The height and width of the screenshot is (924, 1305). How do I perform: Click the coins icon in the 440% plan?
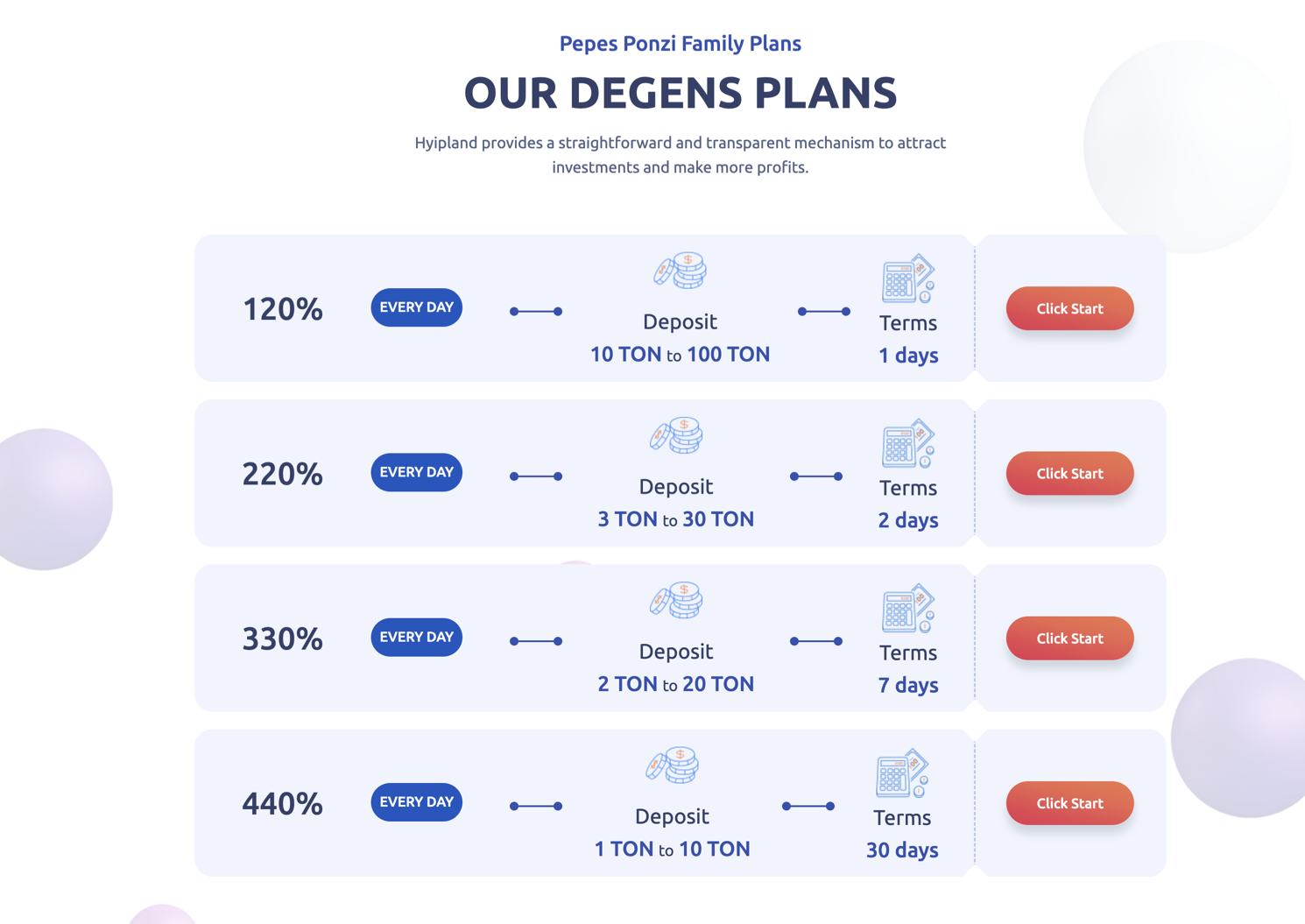point(673,765)
